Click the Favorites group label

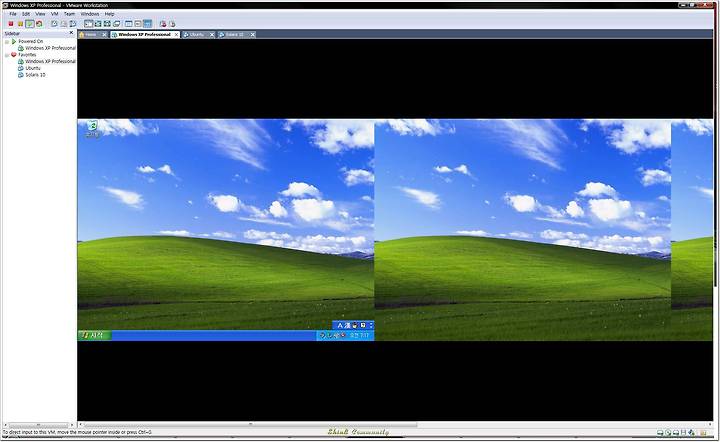coord(27,55)
